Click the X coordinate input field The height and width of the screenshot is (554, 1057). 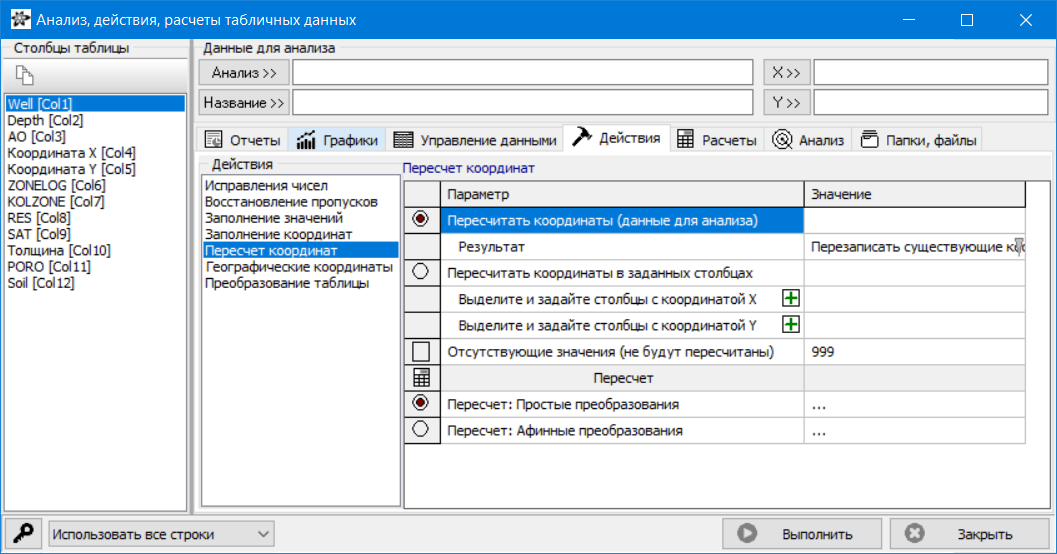pos(930,73)
